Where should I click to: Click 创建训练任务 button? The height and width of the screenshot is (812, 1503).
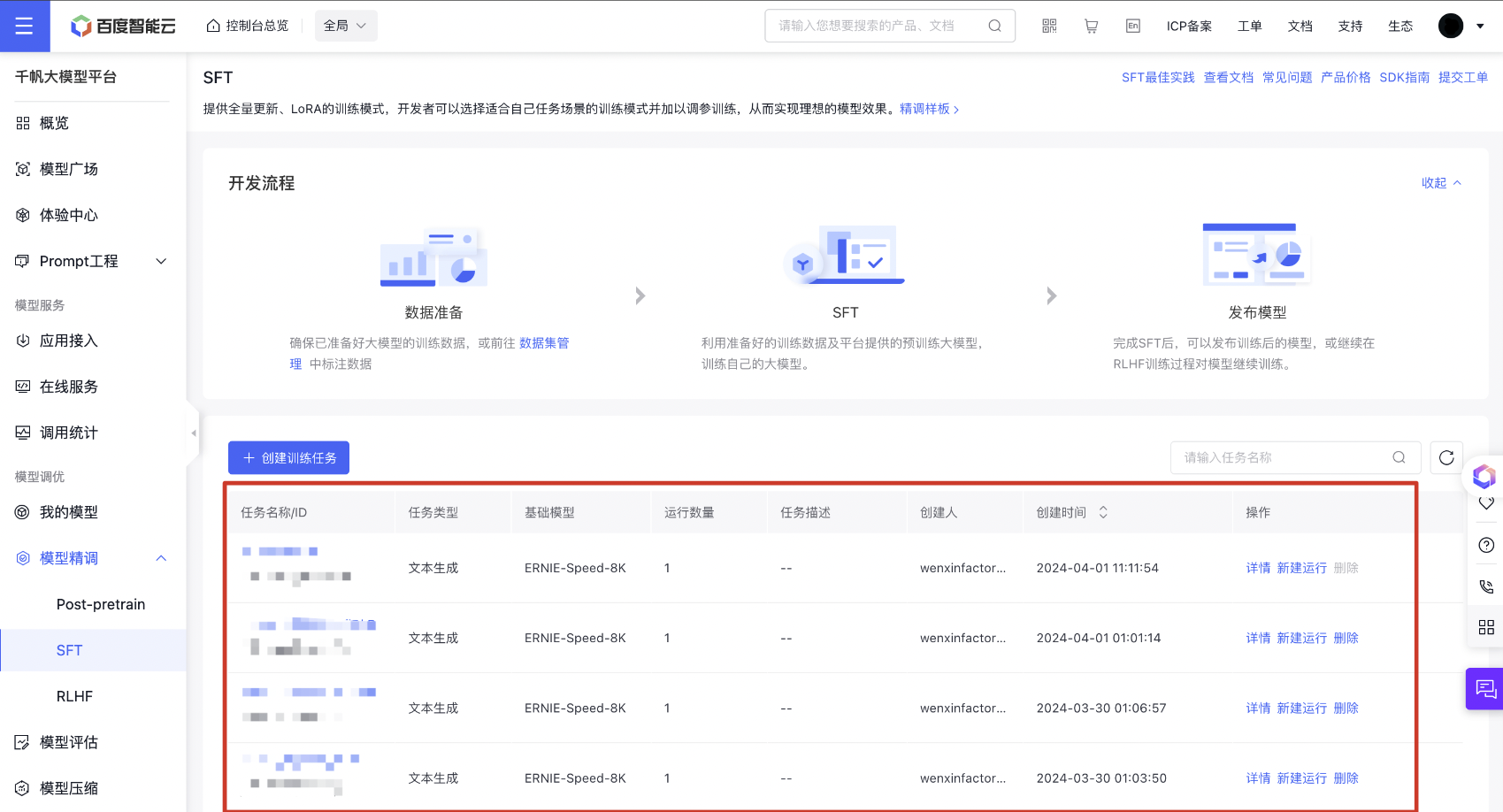click(288, 457)
